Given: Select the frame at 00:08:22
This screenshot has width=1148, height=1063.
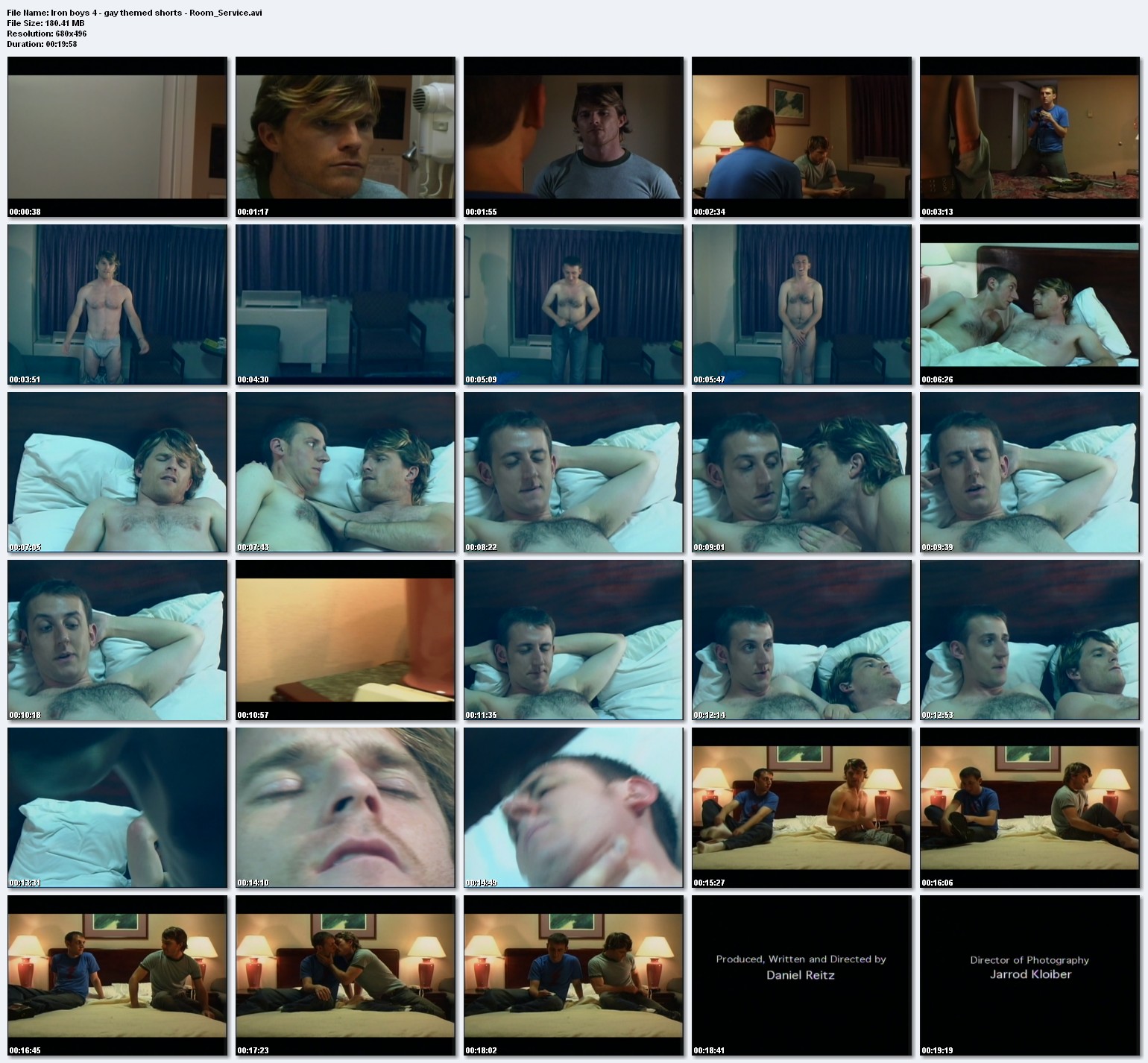Looking at the screenshot, I should tap(573, 472).
